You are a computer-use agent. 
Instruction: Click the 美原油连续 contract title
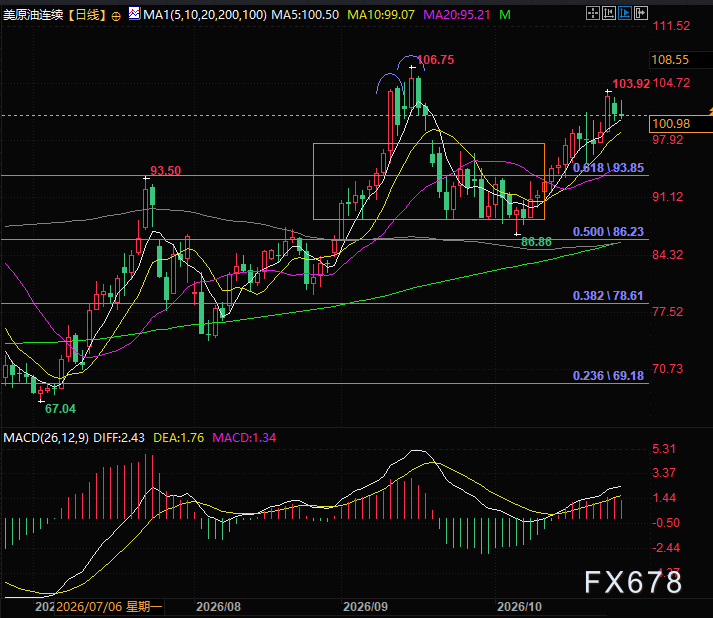coord(33,15)
